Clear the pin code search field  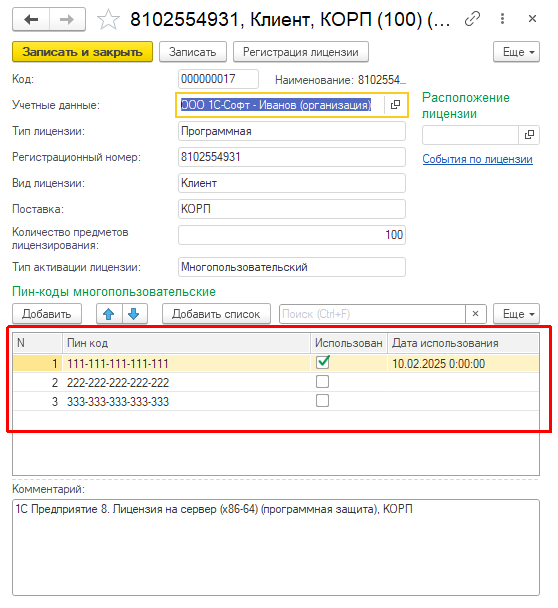tap(475, 314)
